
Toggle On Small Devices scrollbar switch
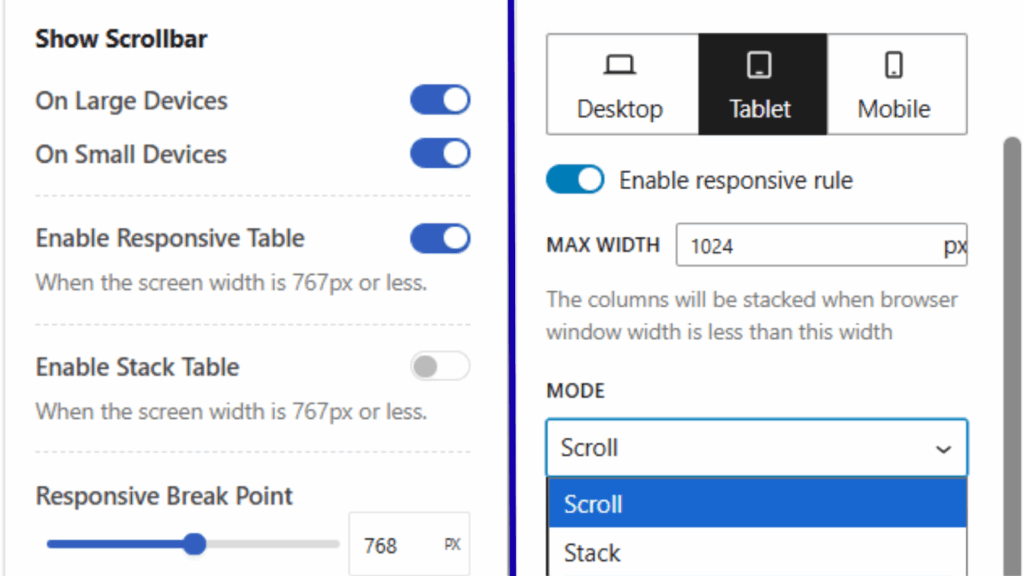(440, 153)
